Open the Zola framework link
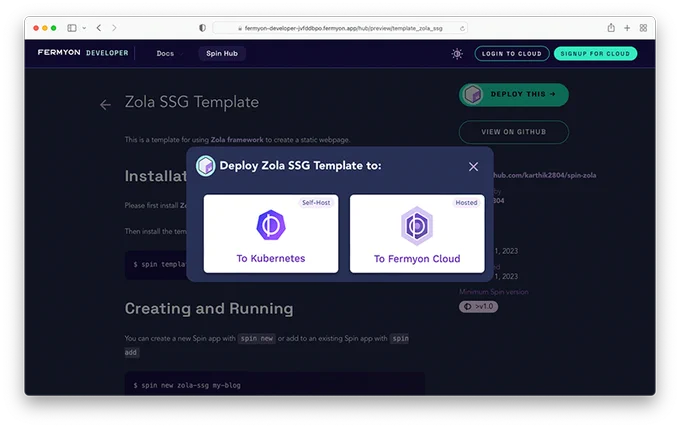Image resolution: width=680 pixels, height=428 pixels. 237,140
